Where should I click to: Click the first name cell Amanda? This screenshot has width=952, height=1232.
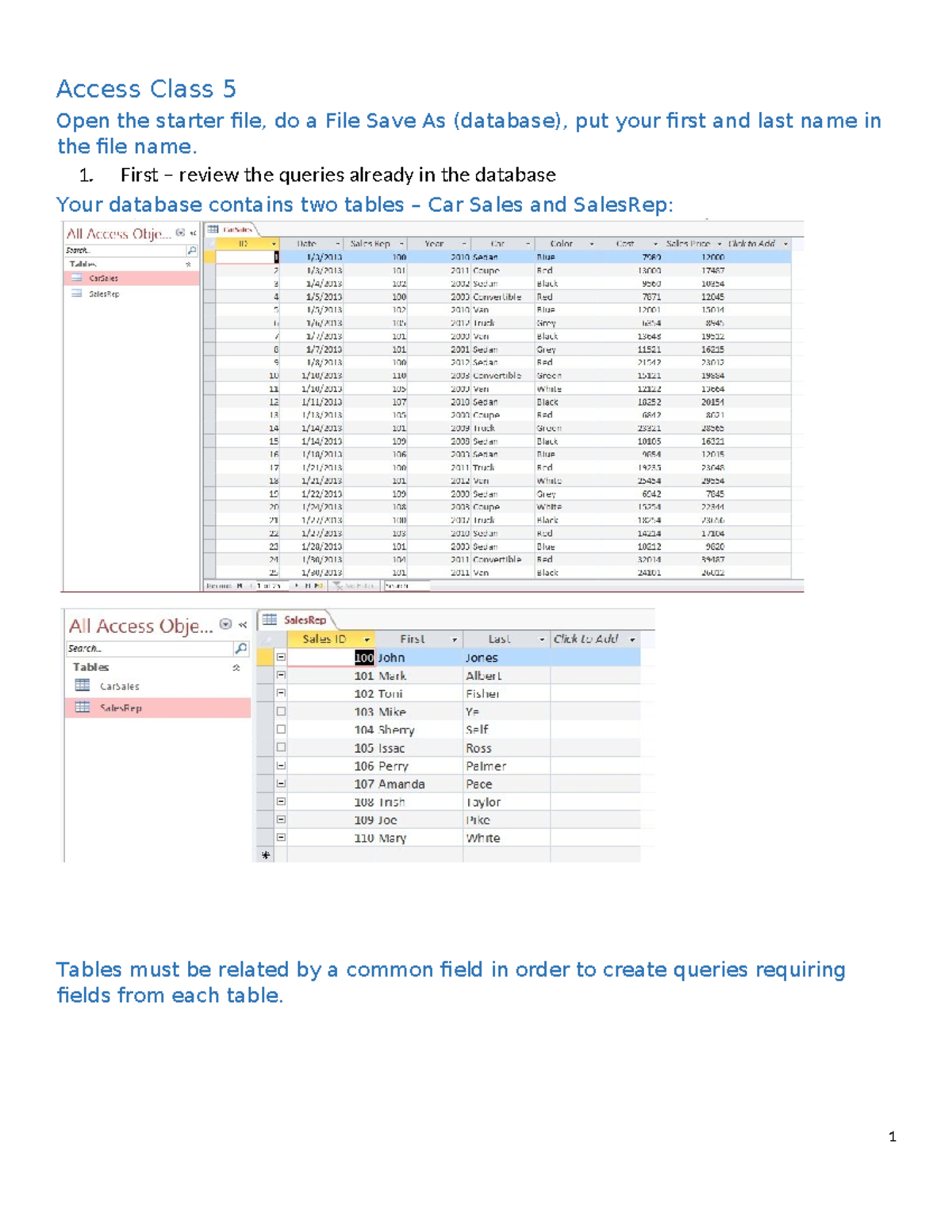tap(419, 784)
